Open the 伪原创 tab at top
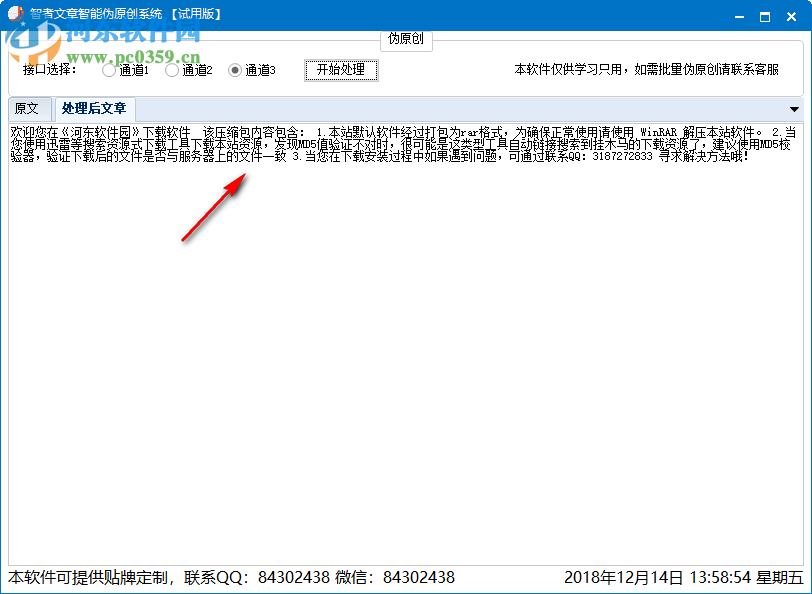The height and width of the screenshot is (594, 812). [x=406, y=39]
